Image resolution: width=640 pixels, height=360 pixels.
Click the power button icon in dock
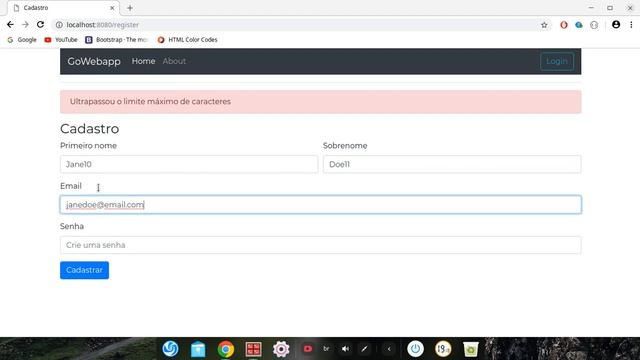tap(416, 349)
